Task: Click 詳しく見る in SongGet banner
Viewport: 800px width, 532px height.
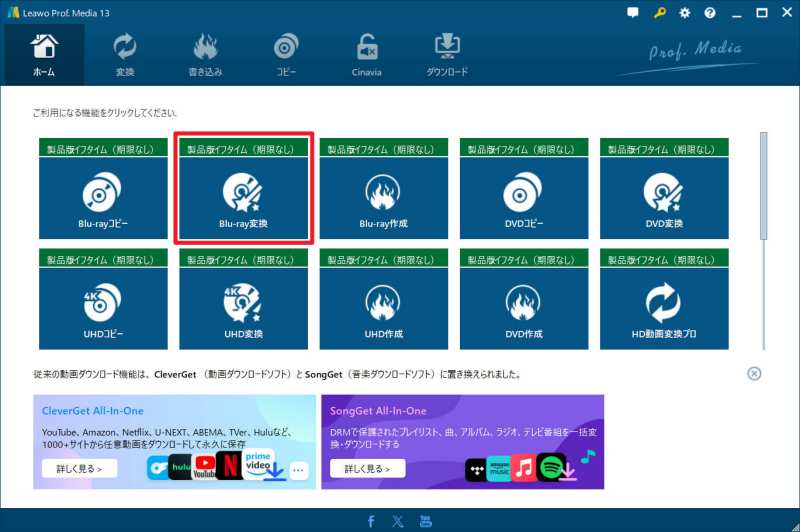Action: tap(368, 468)
